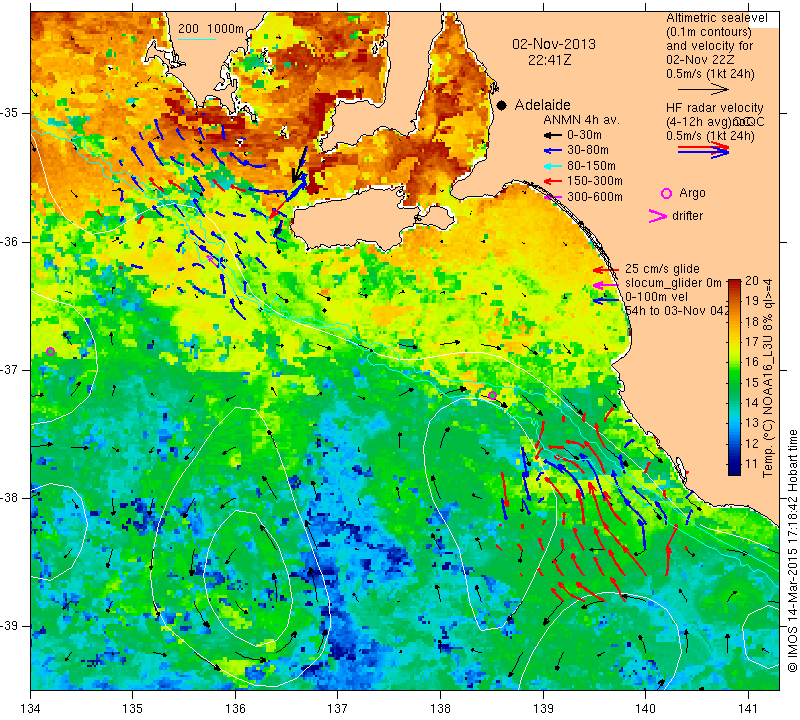800x720 pixels.
Task: Click the 'drifter' legend label
Action: 687,216
